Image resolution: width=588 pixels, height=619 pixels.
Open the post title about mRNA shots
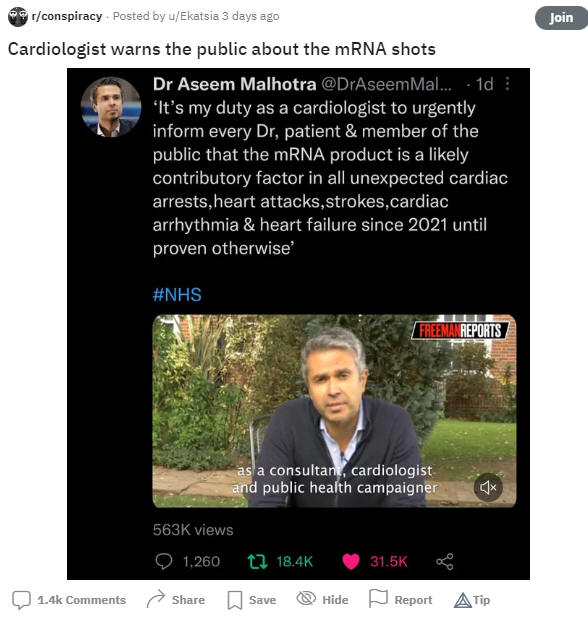[x=222, y=49]
